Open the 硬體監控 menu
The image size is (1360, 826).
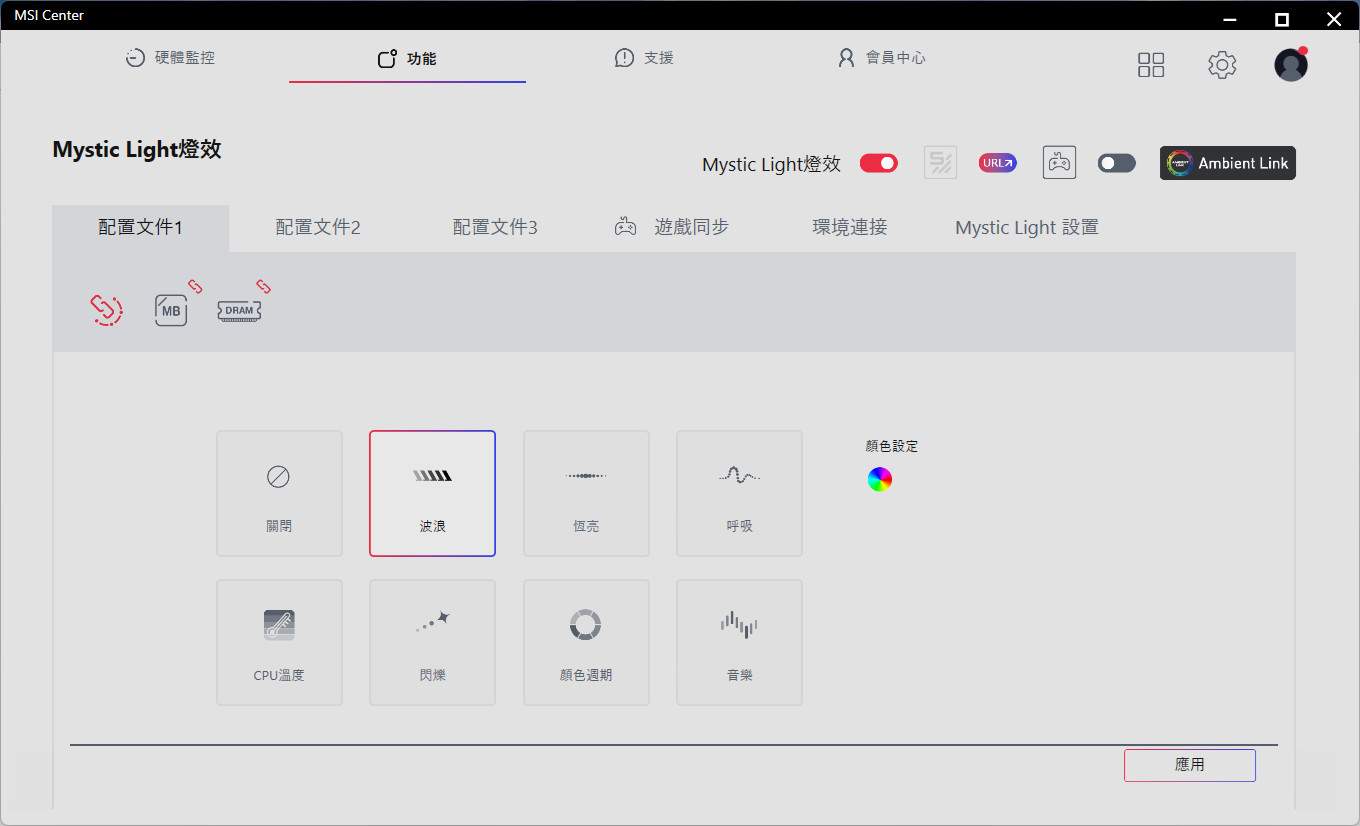click(x=170, y=58)
